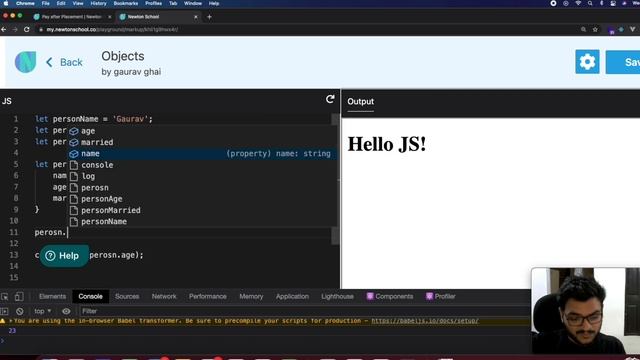Go Back using the chevron link
640x360 pixels.
point(64,62)
